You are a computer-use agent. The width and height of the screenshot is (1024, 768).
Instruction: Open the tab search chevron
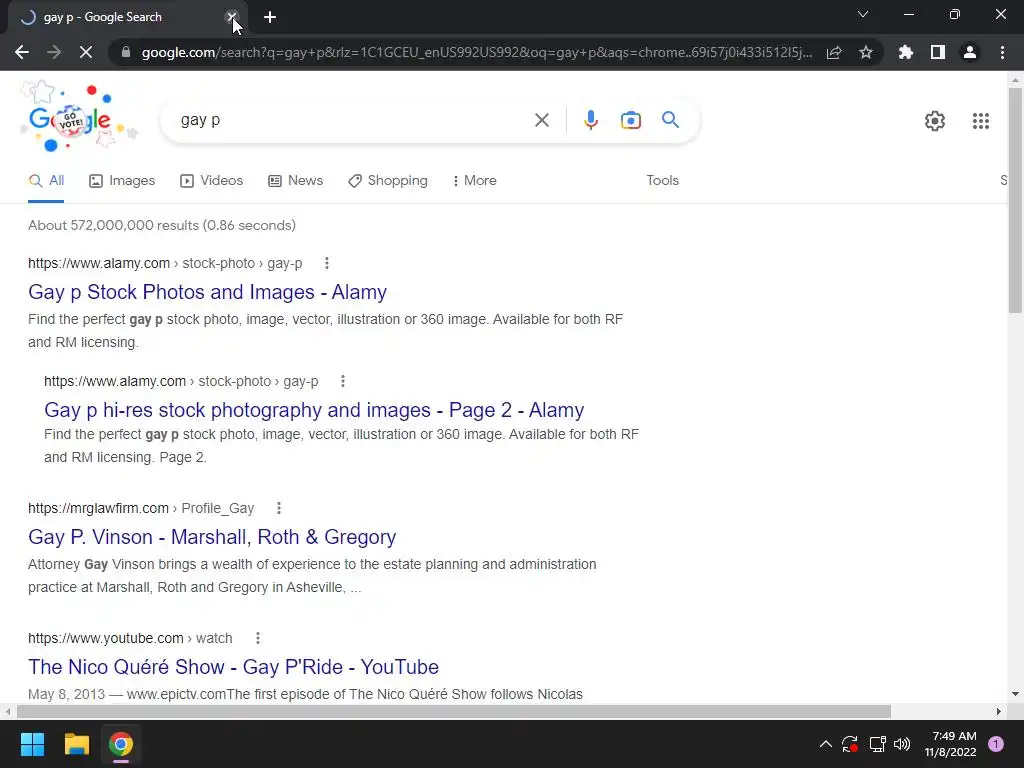tap(863, 14)
